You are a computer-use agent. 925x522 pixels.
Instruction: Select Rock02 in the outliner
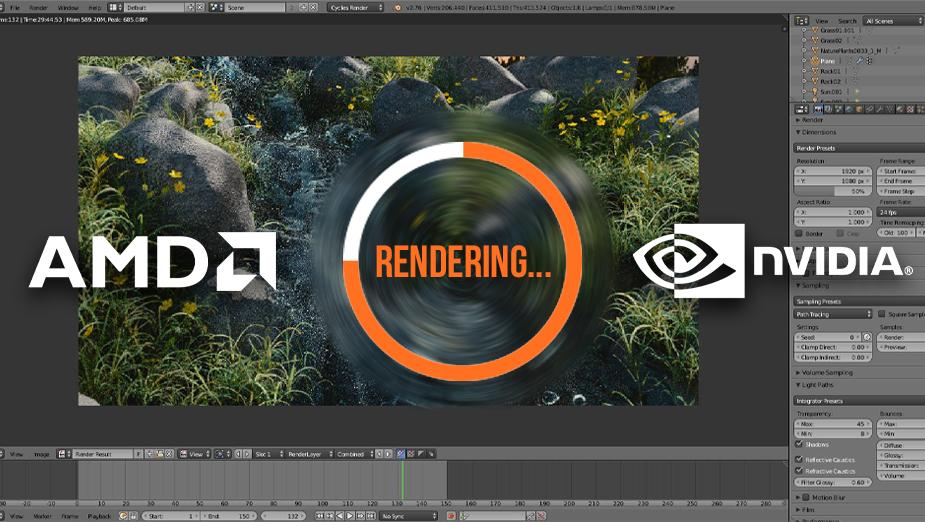pyautogui.click(x=830, y=81)
